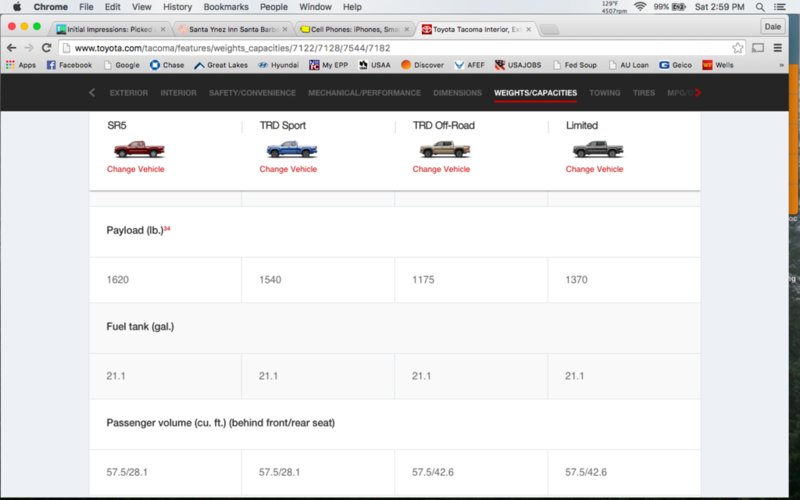The width and height of the screenshot is (800, 500).
Task: Click Change Vehicle under TRD Off-Road
Action: point(441,169)
